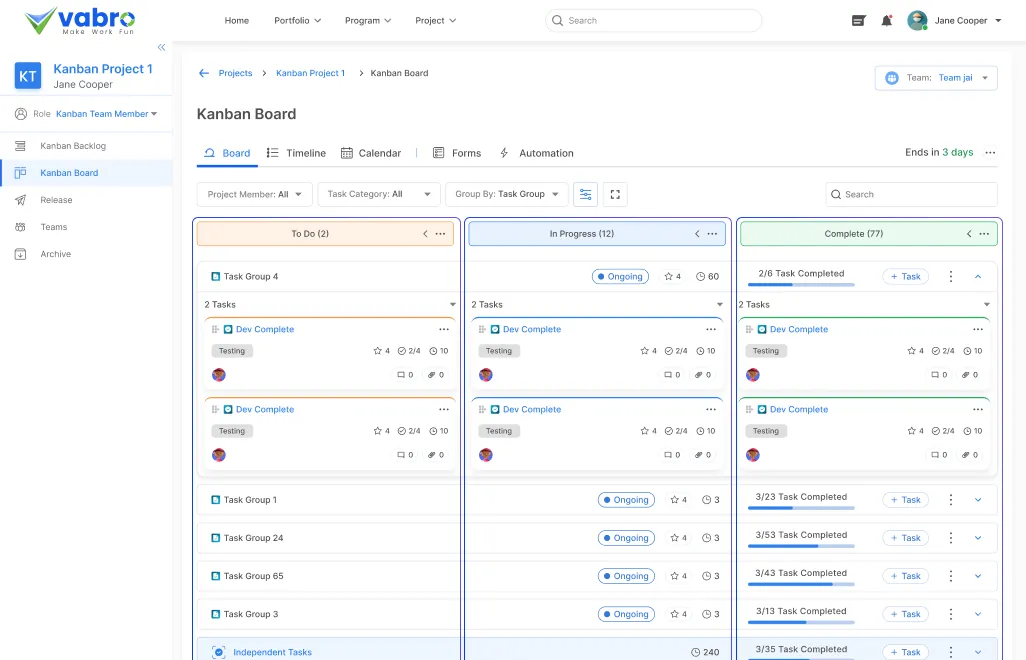The width and height of the screenshot is (1026, 660).
Task: Open the Project Member filter dropdown
Action: (254, 194)
